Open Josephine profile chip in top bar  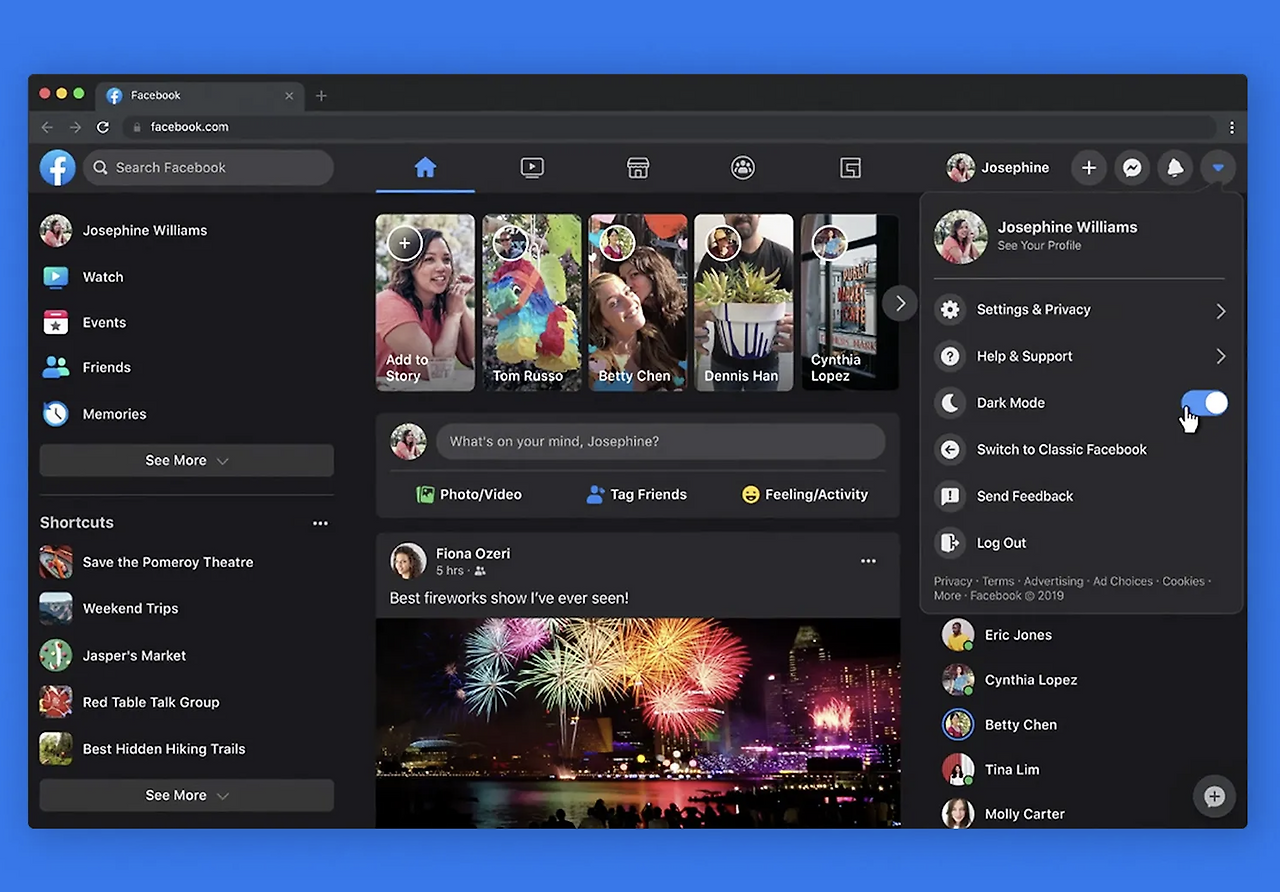click(x=998, y=168)
